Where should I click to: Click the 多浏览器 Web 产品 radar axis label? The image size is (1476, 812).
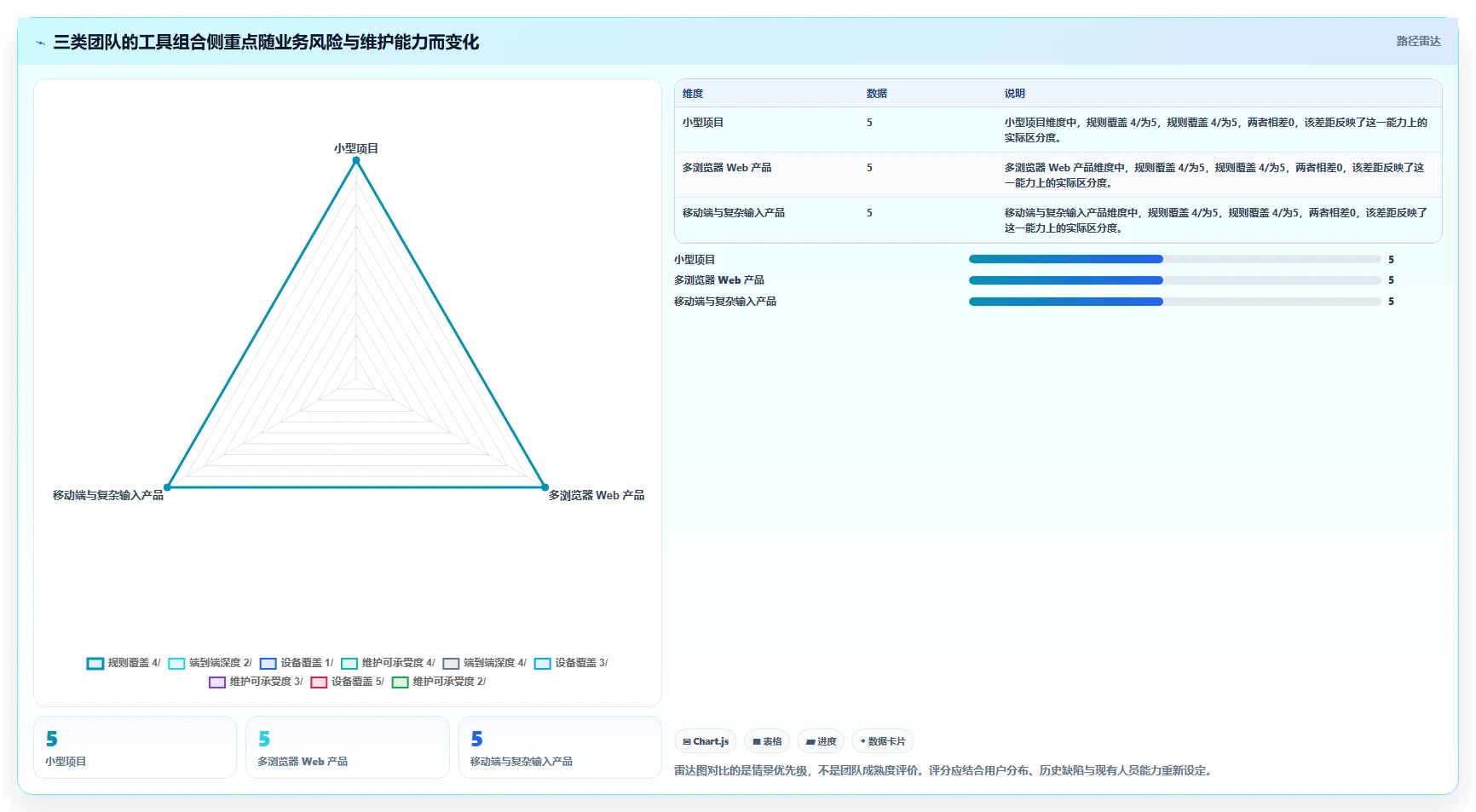tap(597, 495)
